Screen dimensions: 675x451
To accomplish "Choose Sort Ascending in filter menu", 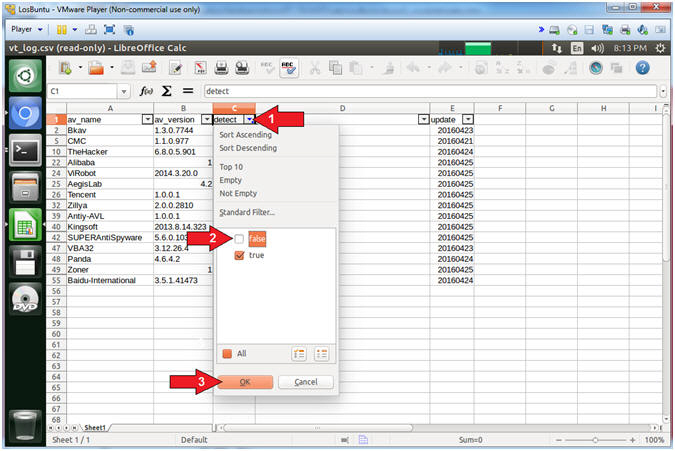I will click(x=245, y=135).
